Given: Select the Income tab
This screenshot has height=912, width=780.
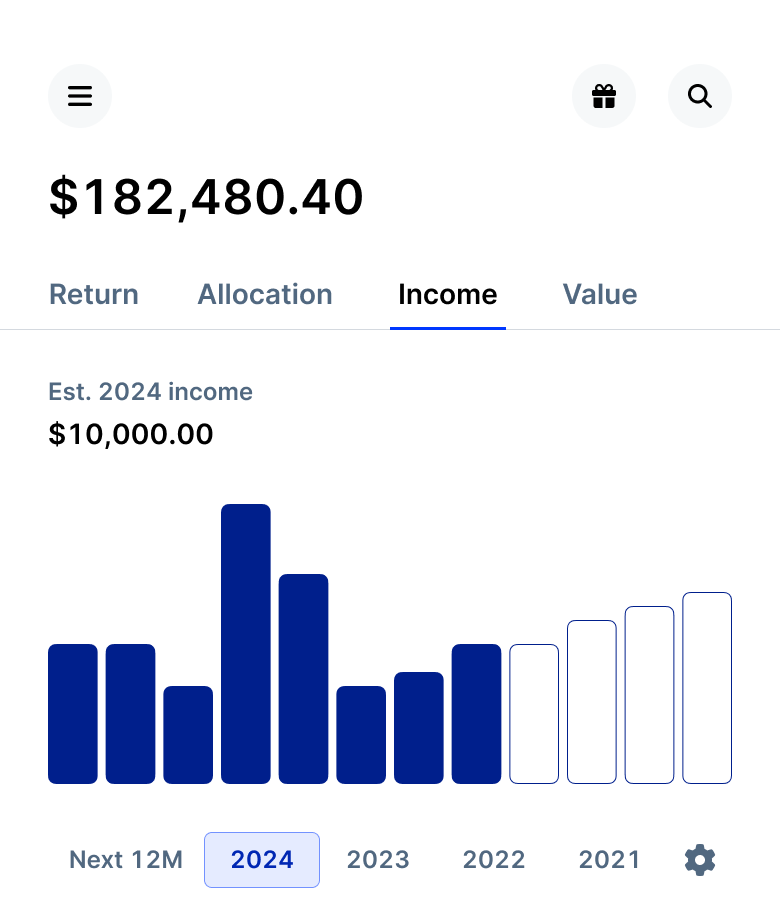Looking at the screenshot, I should click(447, 295).
